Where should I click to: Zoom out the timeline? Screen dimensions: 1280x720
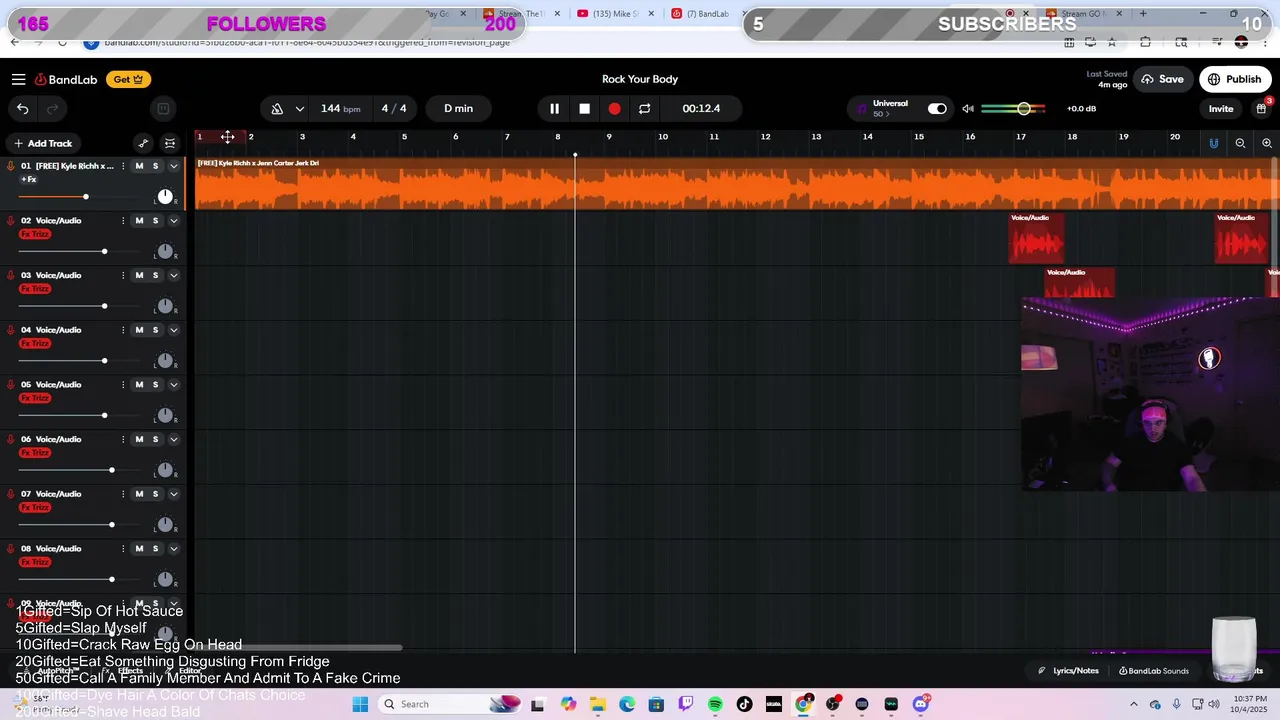(1240, 143)
